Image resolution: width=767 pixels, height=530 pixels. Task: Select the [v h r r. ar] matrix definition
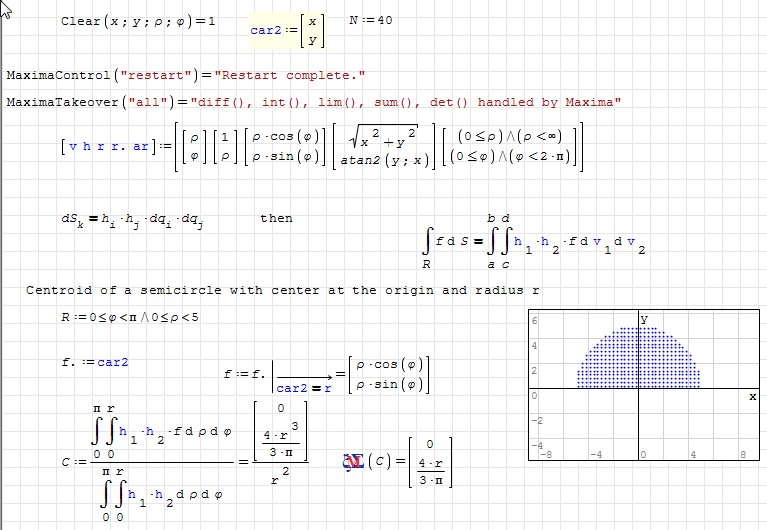(321, 147)
